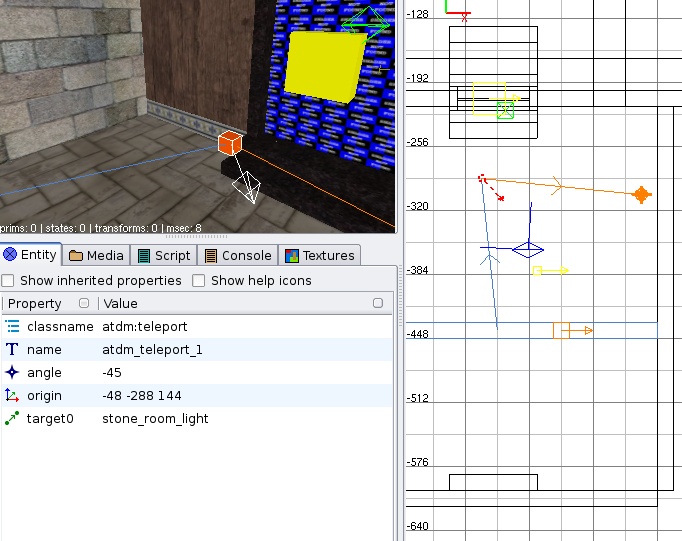Select the classname property list icon
Image resolution: width=682 pixels, height=541 pixels.
12,326
